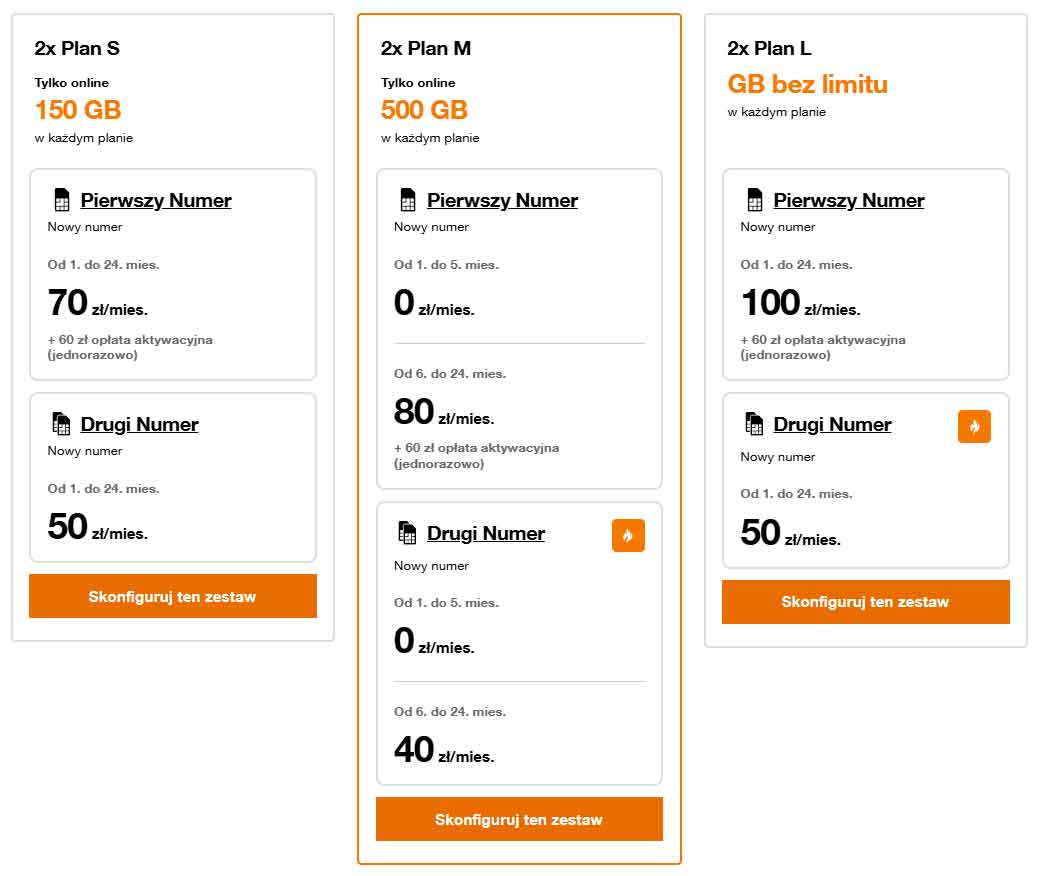Click SIM card icon in Plan M Pierwszy Numer
This screenshot has height=876, width=1041.
408,199
